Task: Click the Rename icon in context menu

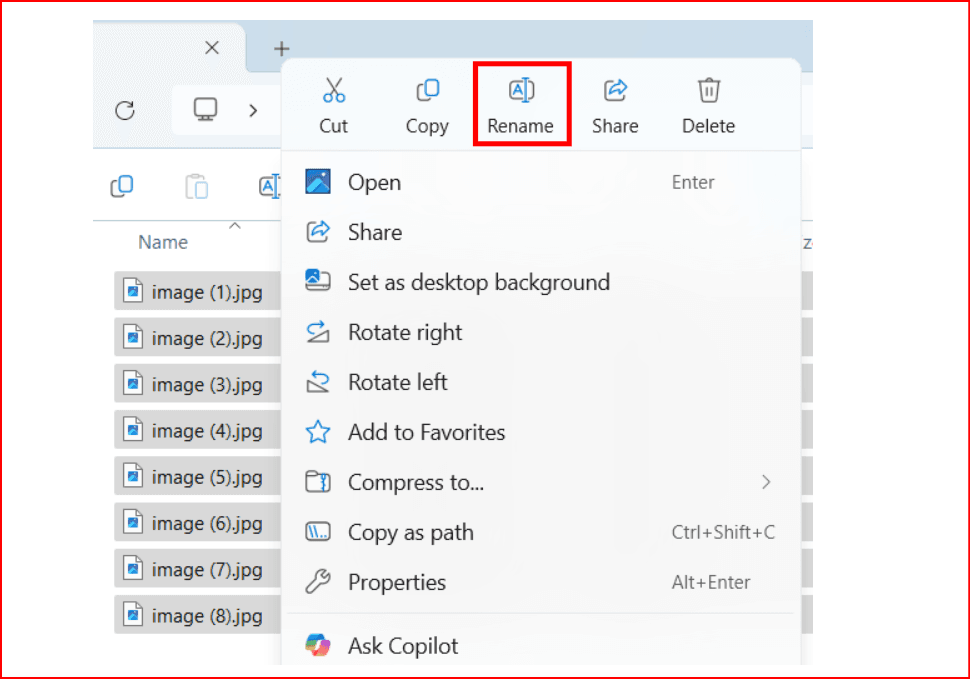Action: [521, 92]
